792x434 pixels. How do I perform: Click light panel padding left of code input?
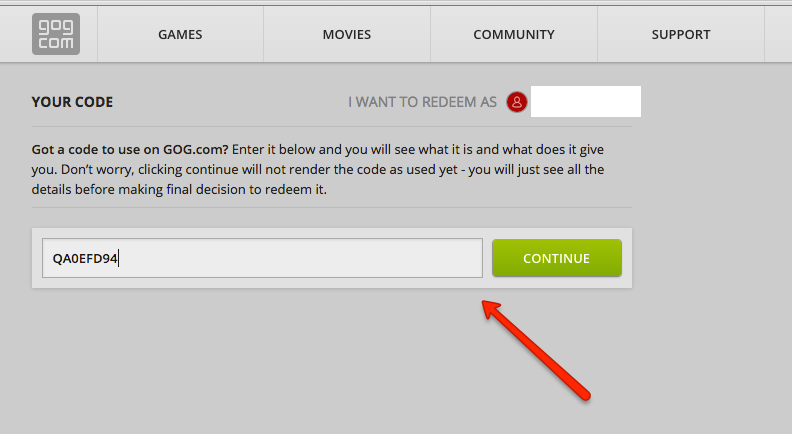tap(37, 258)
